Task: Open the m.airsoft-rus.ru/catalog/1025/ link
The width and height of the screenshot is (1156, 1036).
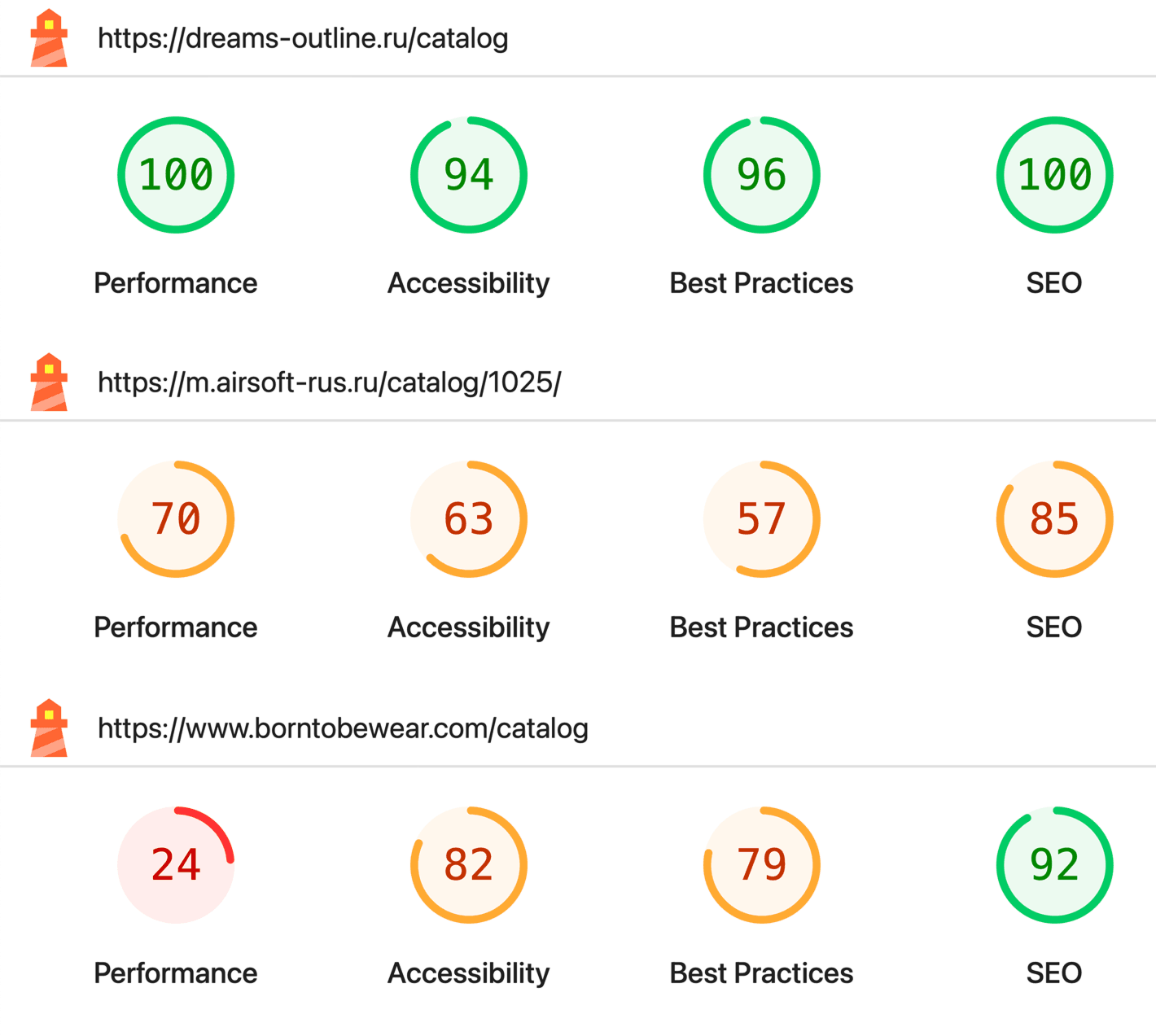Action: coord(330,382)
